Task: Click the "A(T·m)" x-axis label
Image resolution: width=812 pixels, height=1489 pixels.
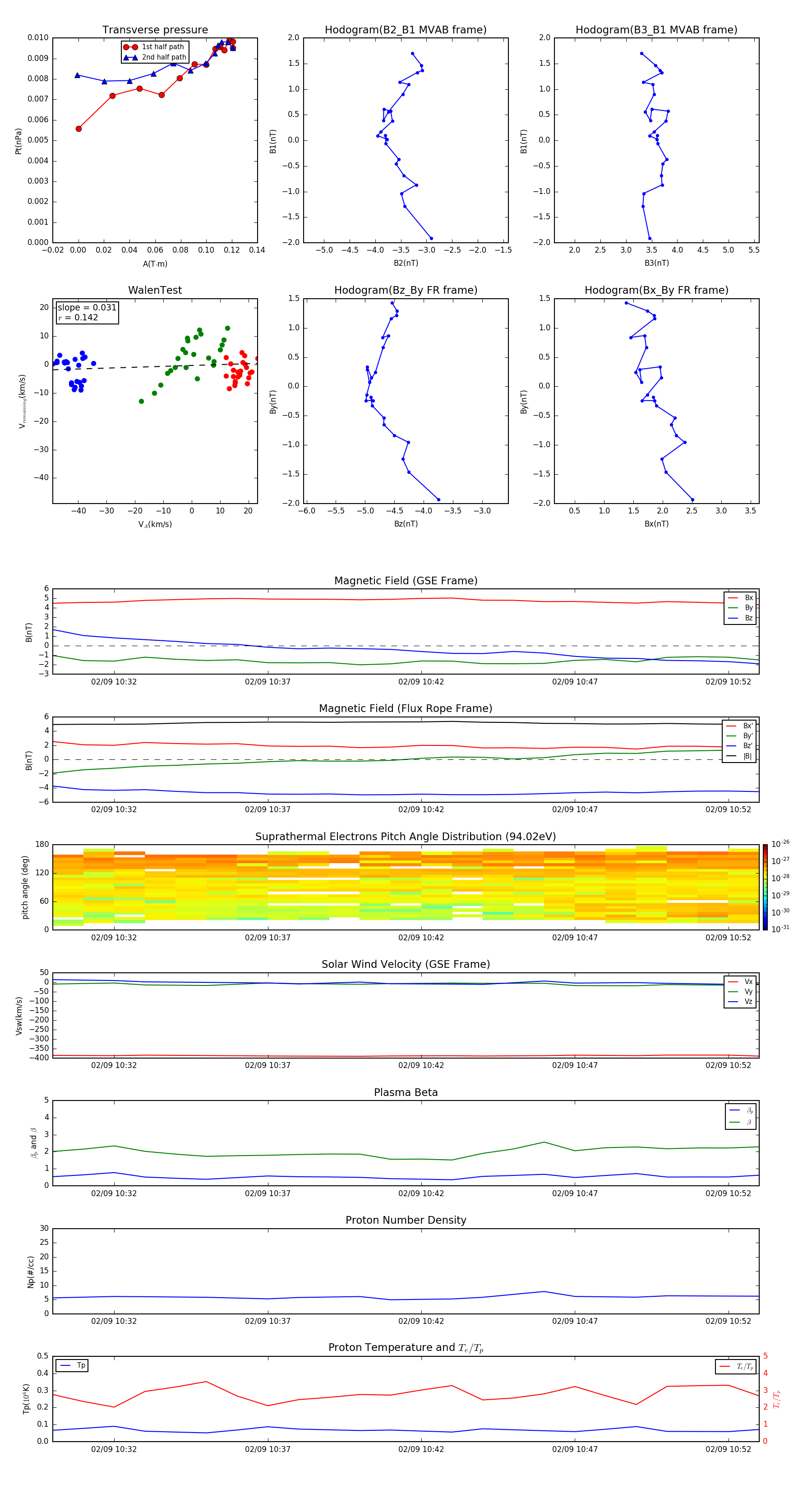Action: pyautogui.click(x=155, y=264)
